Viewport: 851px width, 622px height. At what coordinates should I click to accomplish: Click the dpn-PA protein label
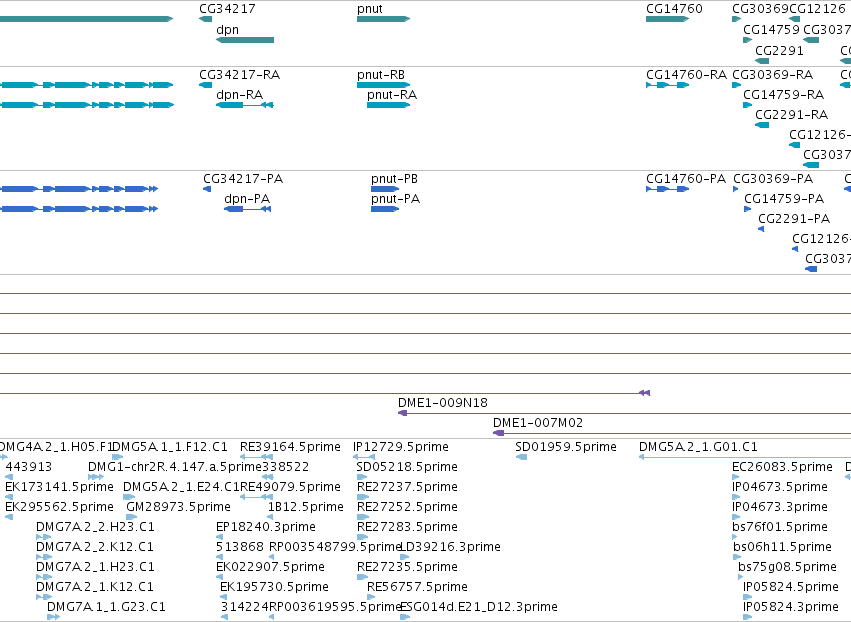pos(247,199)
